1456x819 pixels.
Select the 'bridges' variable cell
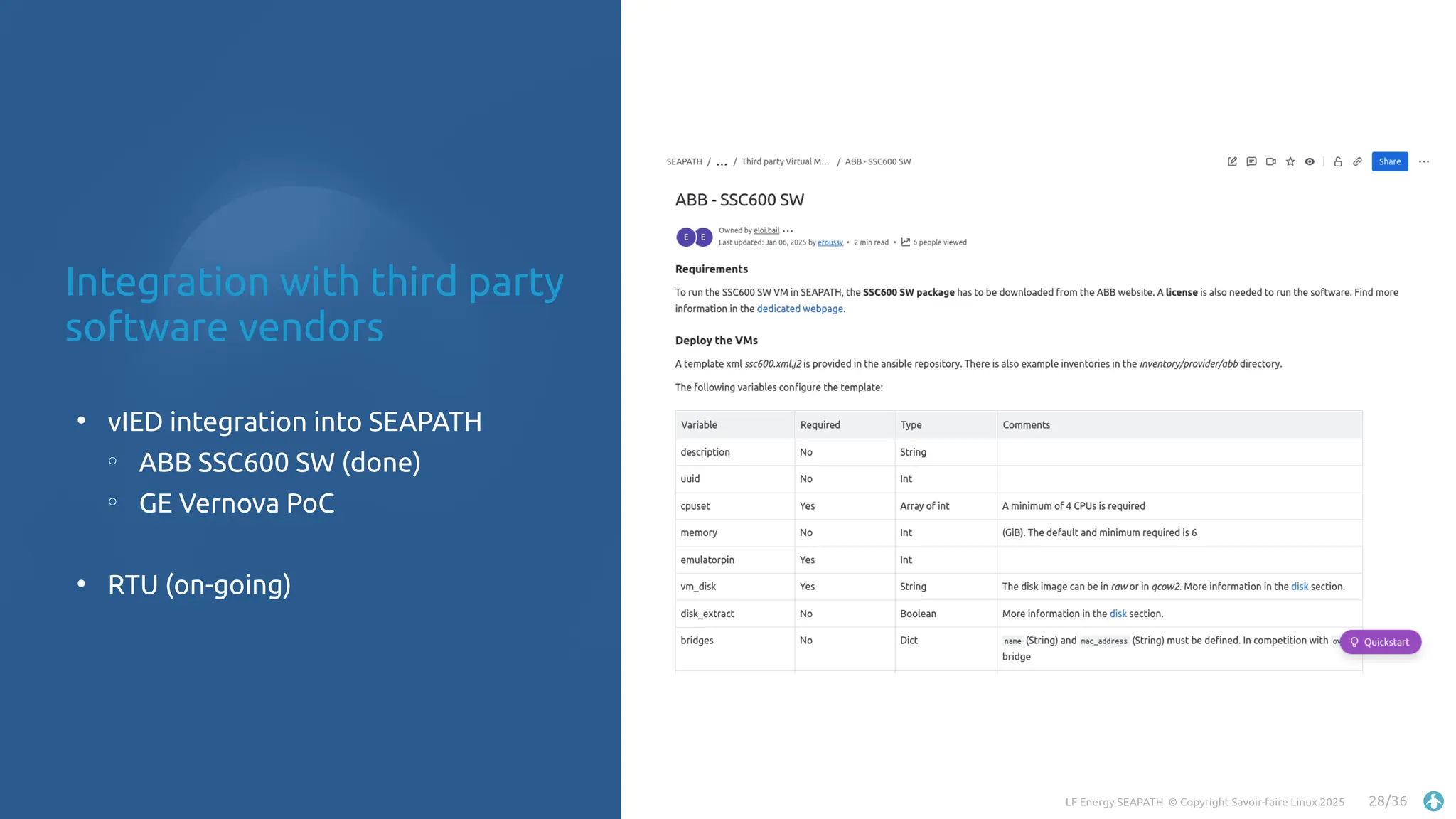(x=734, y=648)
